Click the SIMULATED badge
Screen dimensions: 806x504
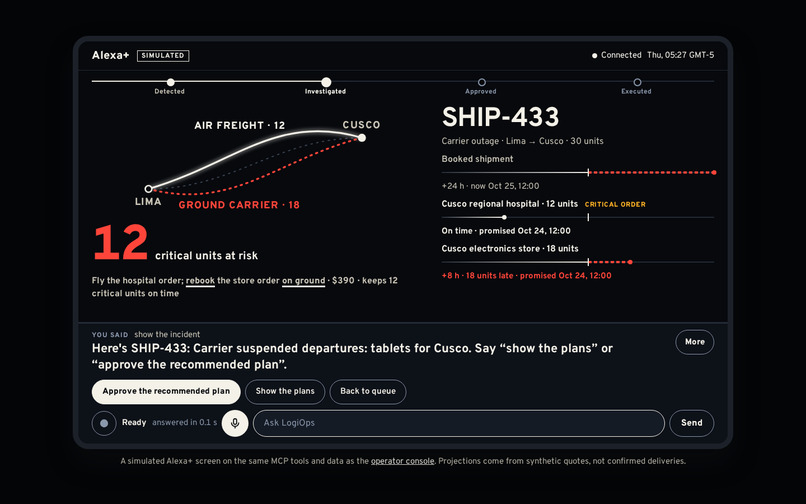pyautogui.click(x=163, y=56)
